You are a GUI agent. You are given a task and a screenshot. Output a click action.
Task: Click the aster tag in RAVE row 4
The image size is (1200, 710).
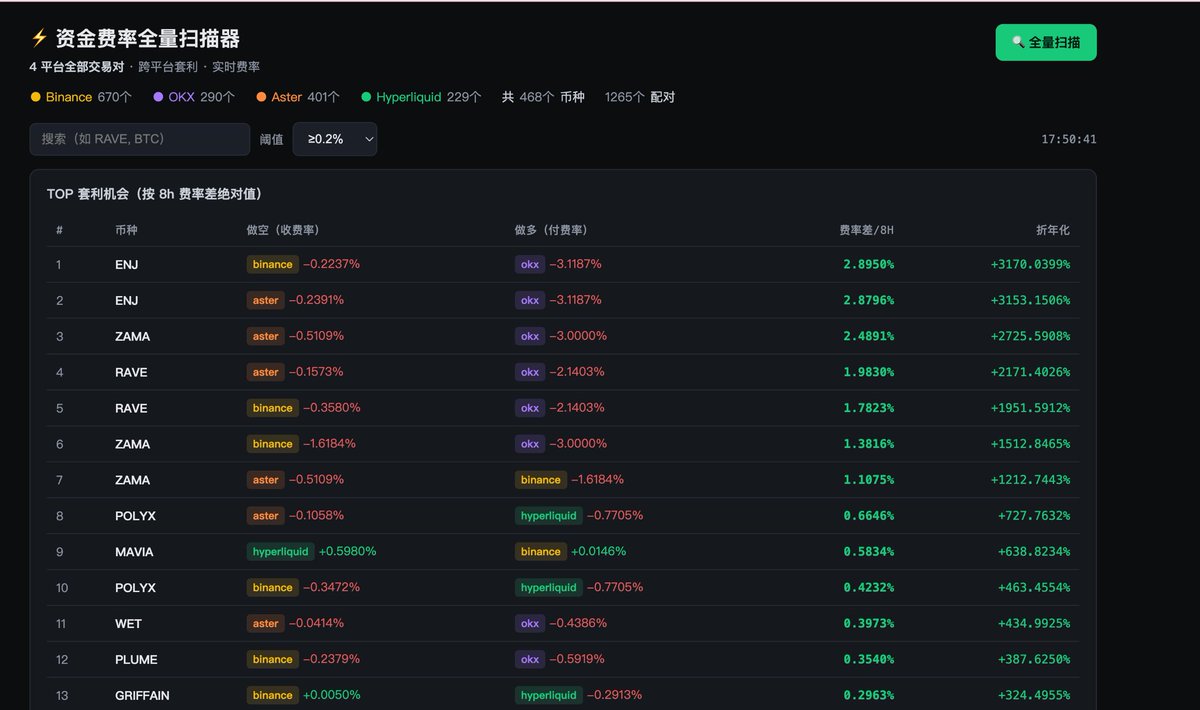click(x=266, y=372)
